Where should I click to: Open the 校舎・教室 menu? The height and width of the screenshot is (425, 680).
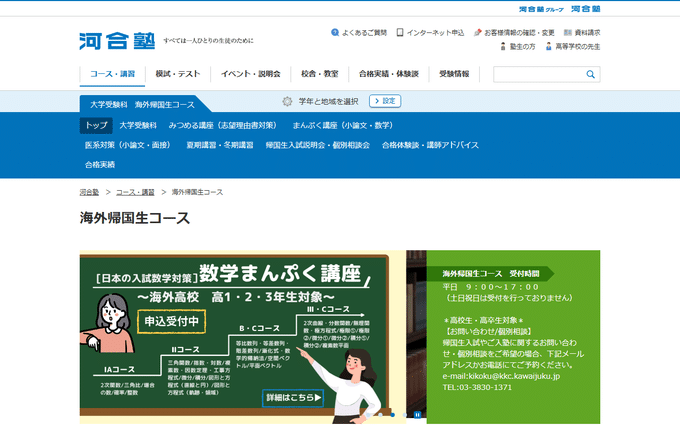pyautogui.click(x=320, y=74)
